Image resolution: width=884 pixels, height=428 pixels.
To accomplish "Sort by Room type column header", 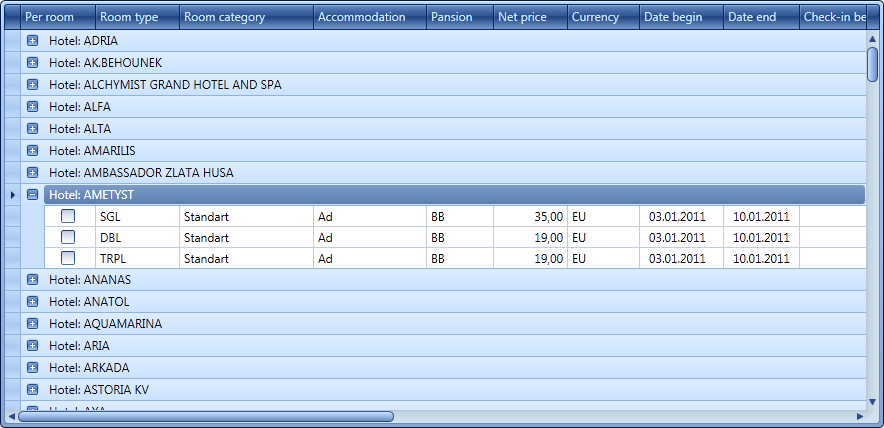I will (137, 17).
